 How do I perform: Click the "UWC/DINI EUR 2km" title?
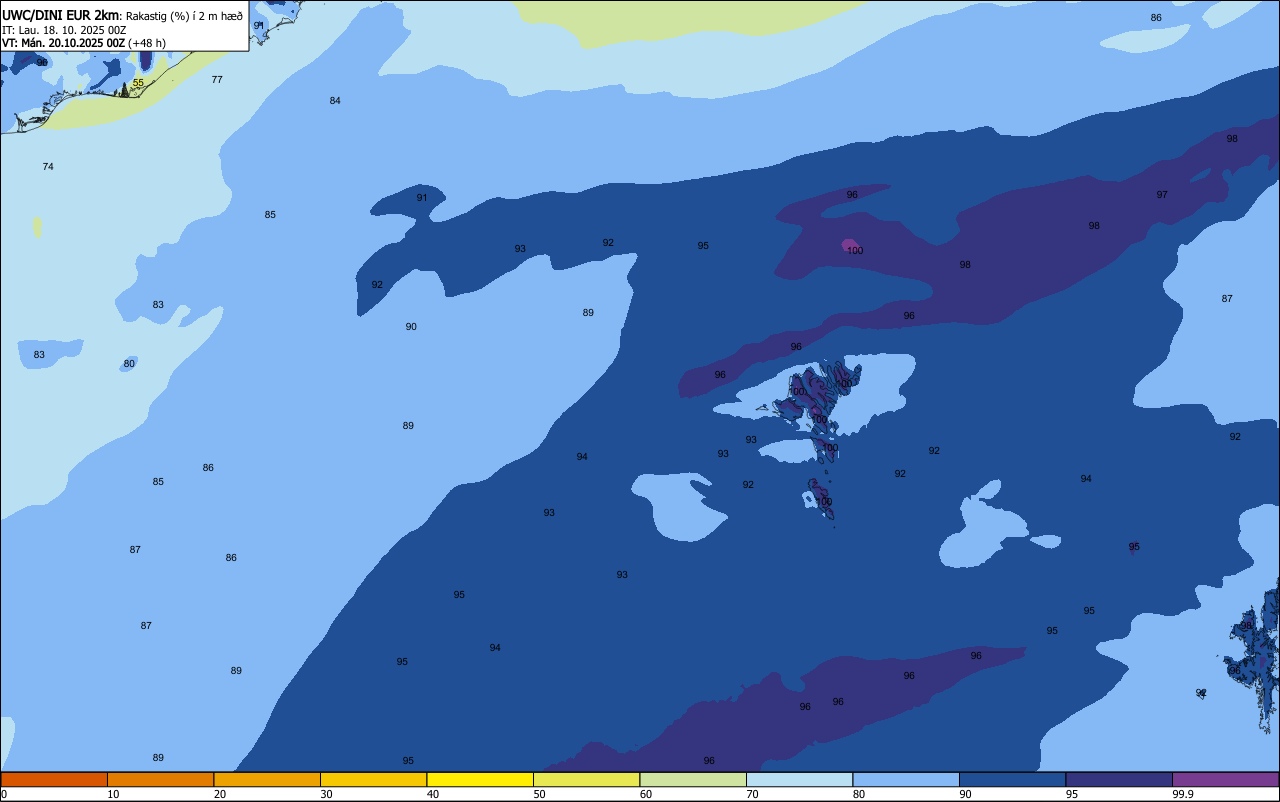[x=61, y=14]
